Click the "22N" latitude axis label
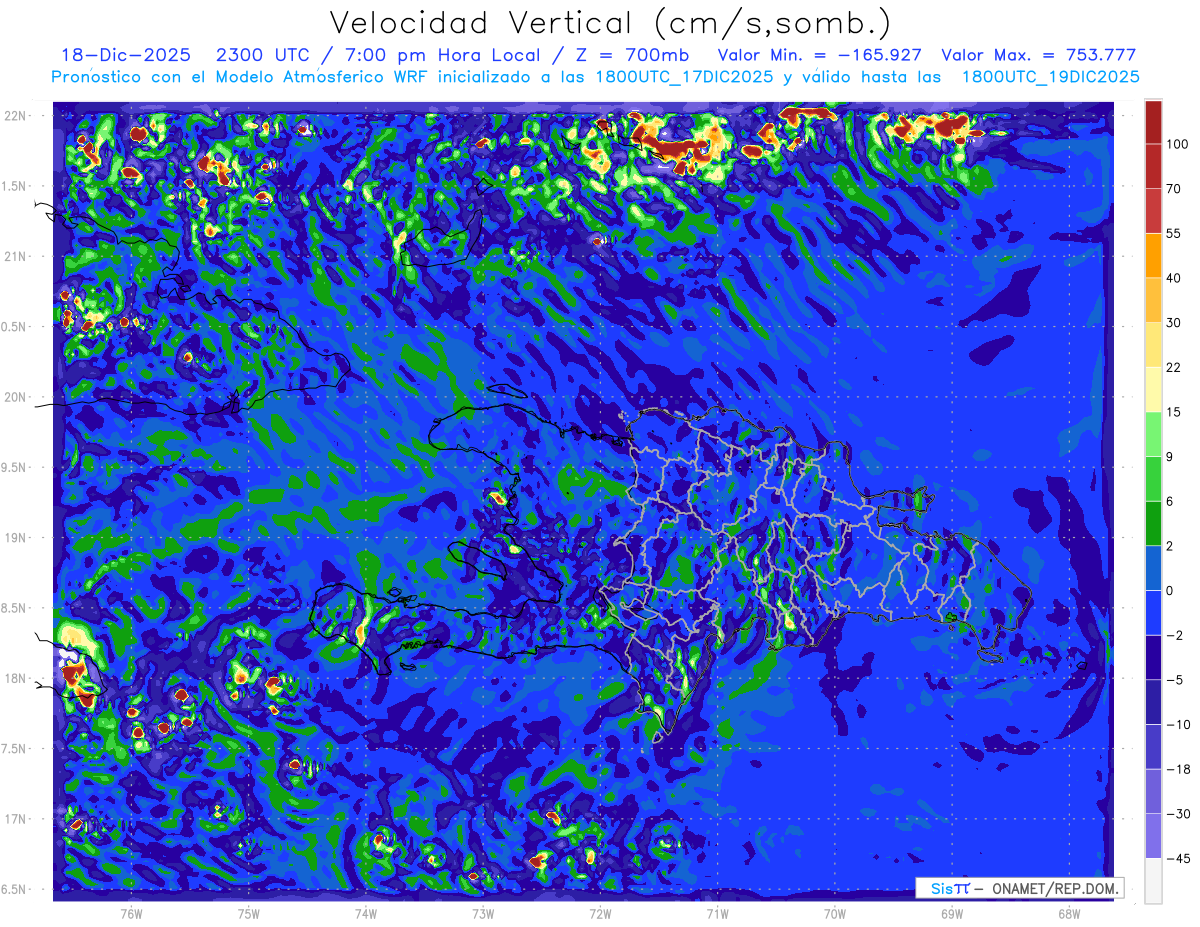 coord(16,116)
